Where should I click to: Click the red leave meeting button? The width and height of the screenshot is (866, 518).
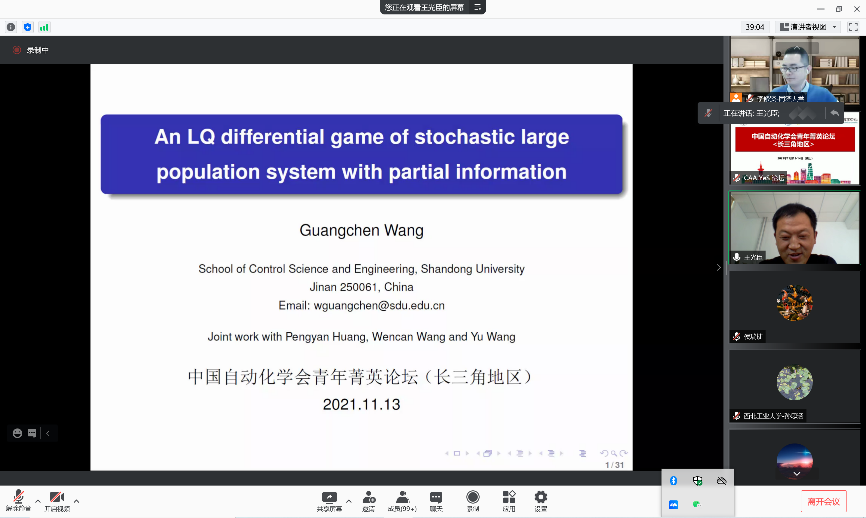tap(824, 501)
